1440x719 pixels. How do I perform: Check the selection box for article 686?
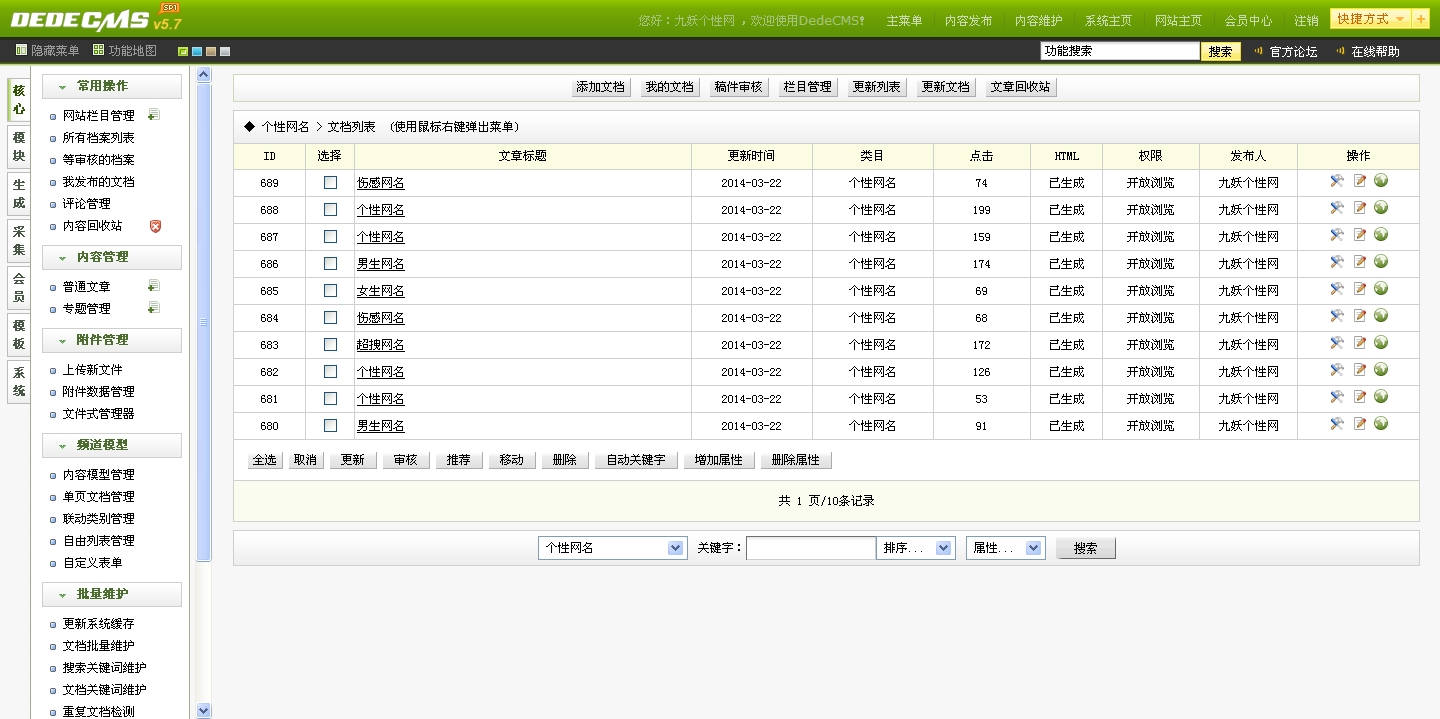(x=330, y=264)
